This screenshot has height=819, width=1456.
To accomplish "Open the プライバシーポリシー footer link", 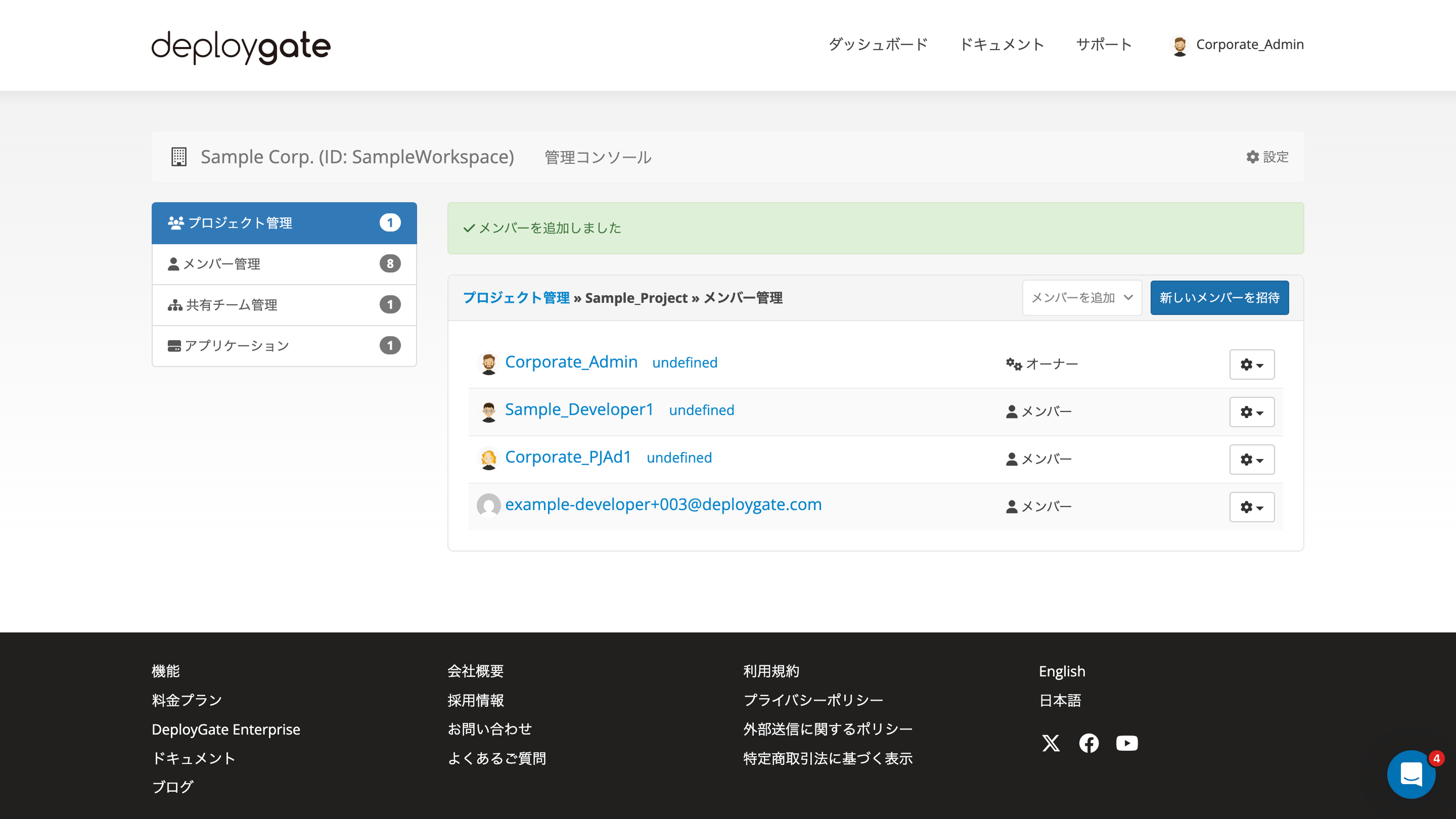I will (813, 700).
